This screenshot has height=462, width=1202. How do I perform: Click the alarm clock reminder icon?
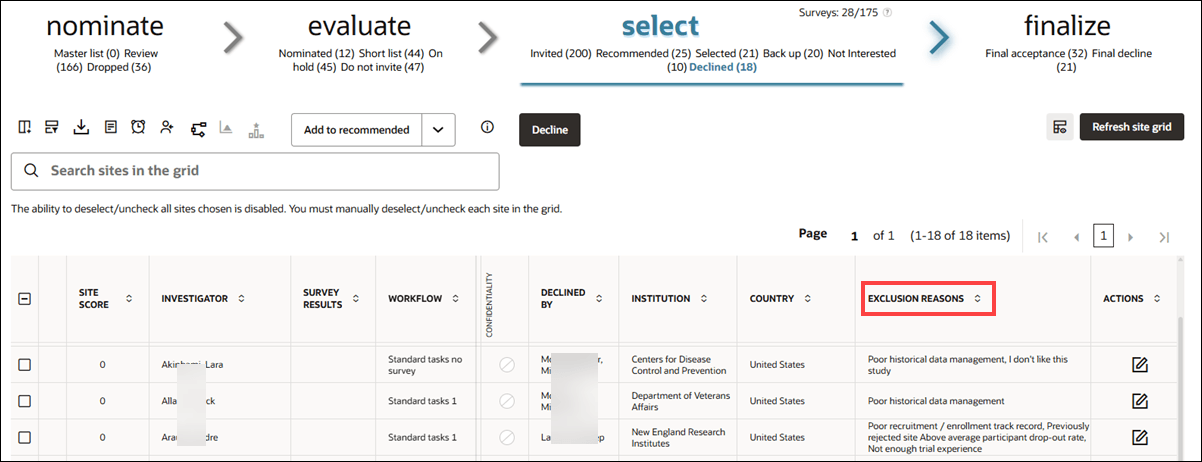coord(139,127)
